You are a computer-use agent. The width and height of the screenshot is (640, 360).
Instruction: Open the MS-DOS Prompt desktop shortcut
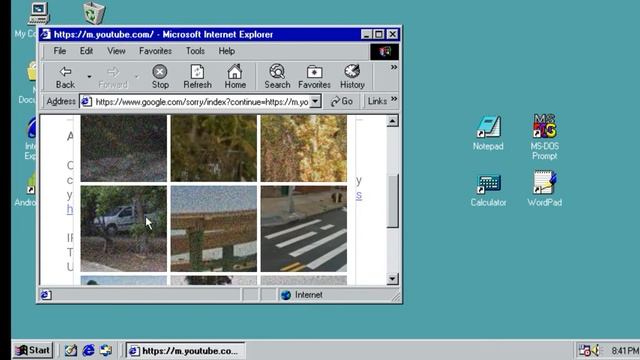[x=544, y=137]
